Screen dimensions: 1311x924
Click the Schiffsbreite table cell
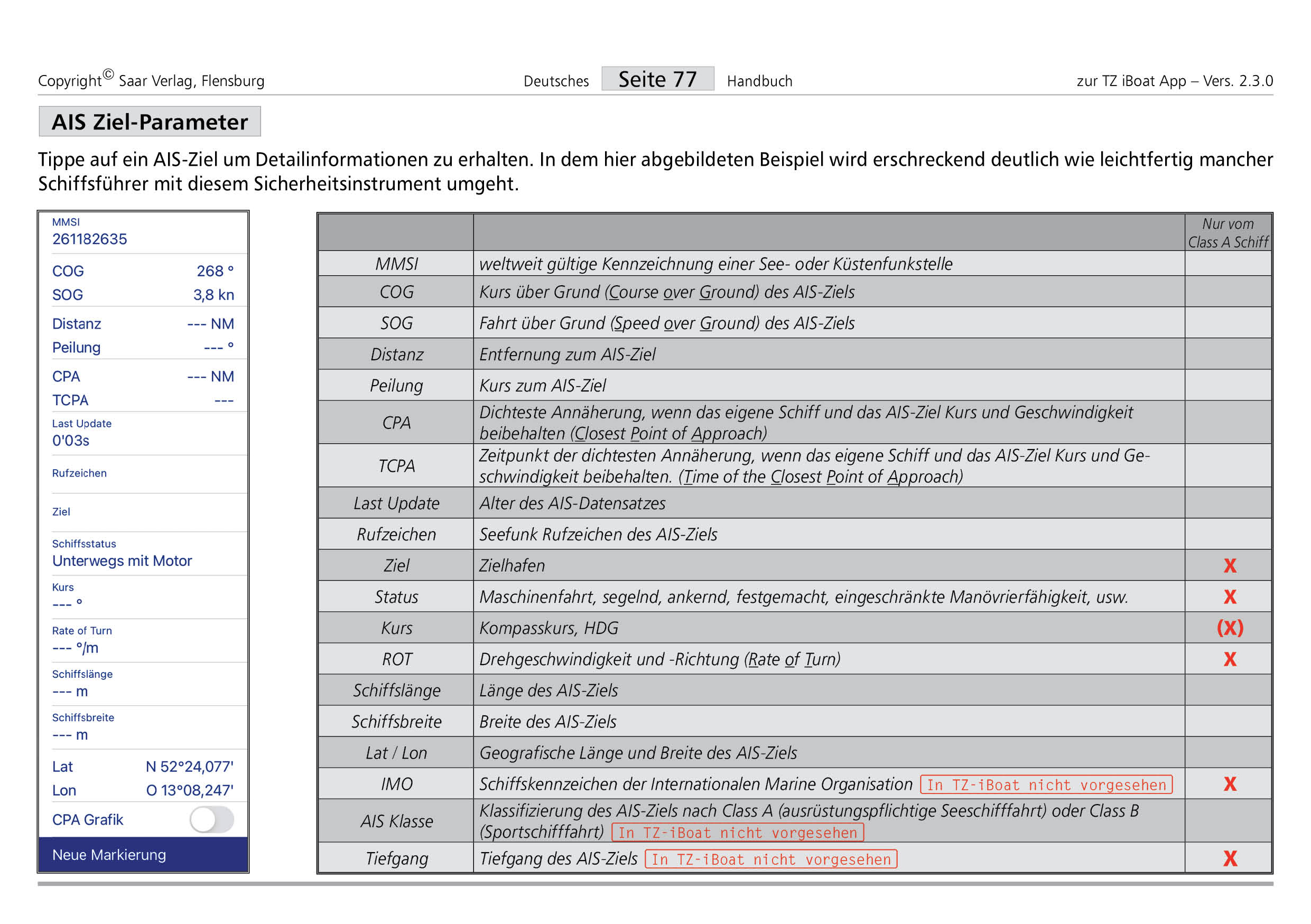(x=396, y=721)
